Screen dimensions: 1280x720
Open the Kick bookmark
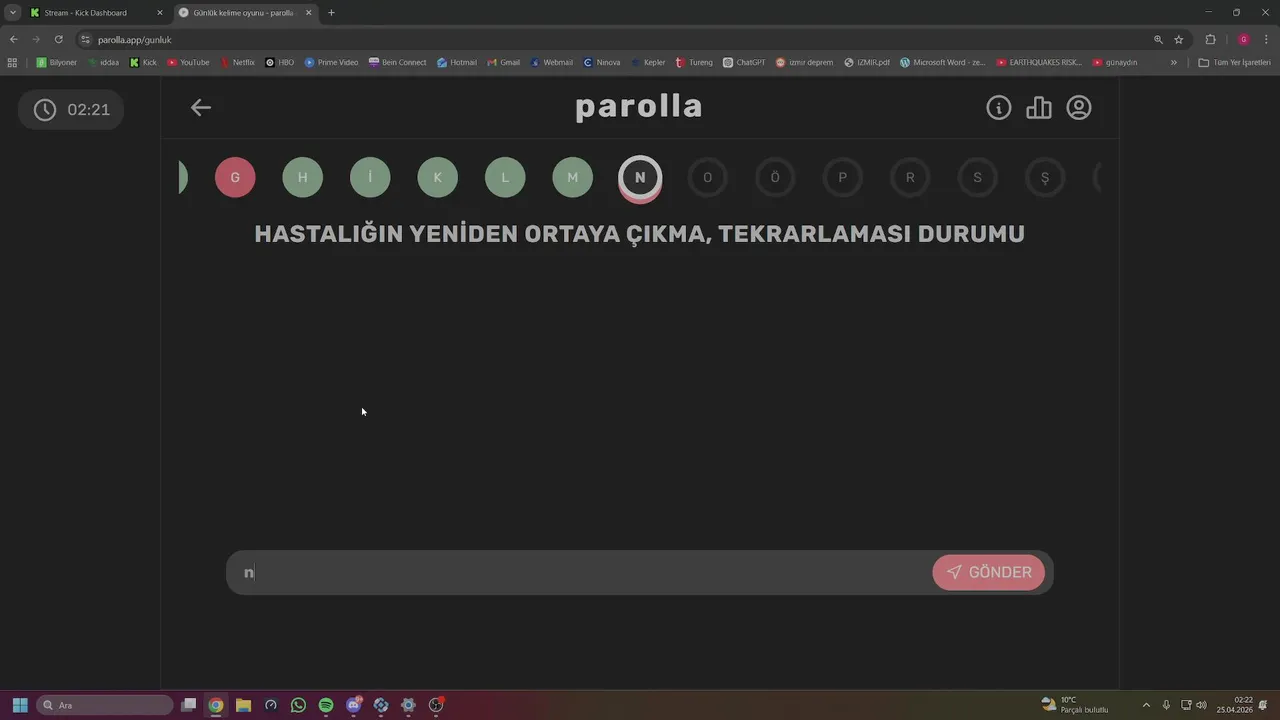143,62
